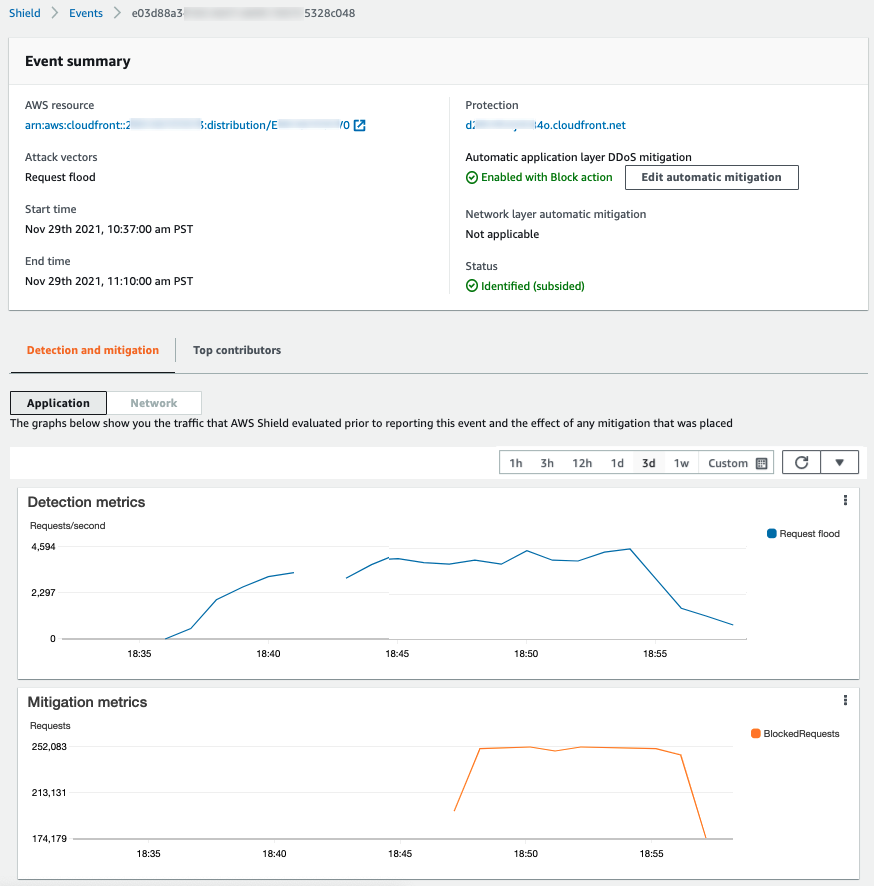The image size is (874, 886).
Task: Refresh the metrics graphs
Action: point(800,462)
